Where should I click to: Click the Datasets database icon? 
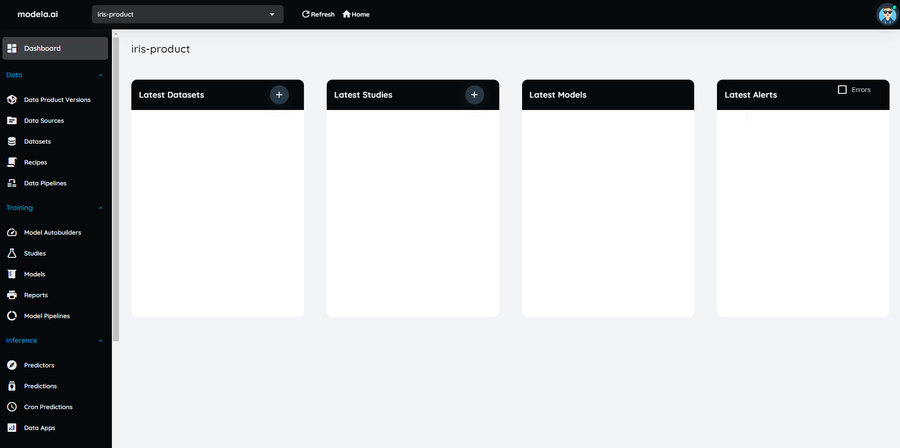click(x=12, y=142)
